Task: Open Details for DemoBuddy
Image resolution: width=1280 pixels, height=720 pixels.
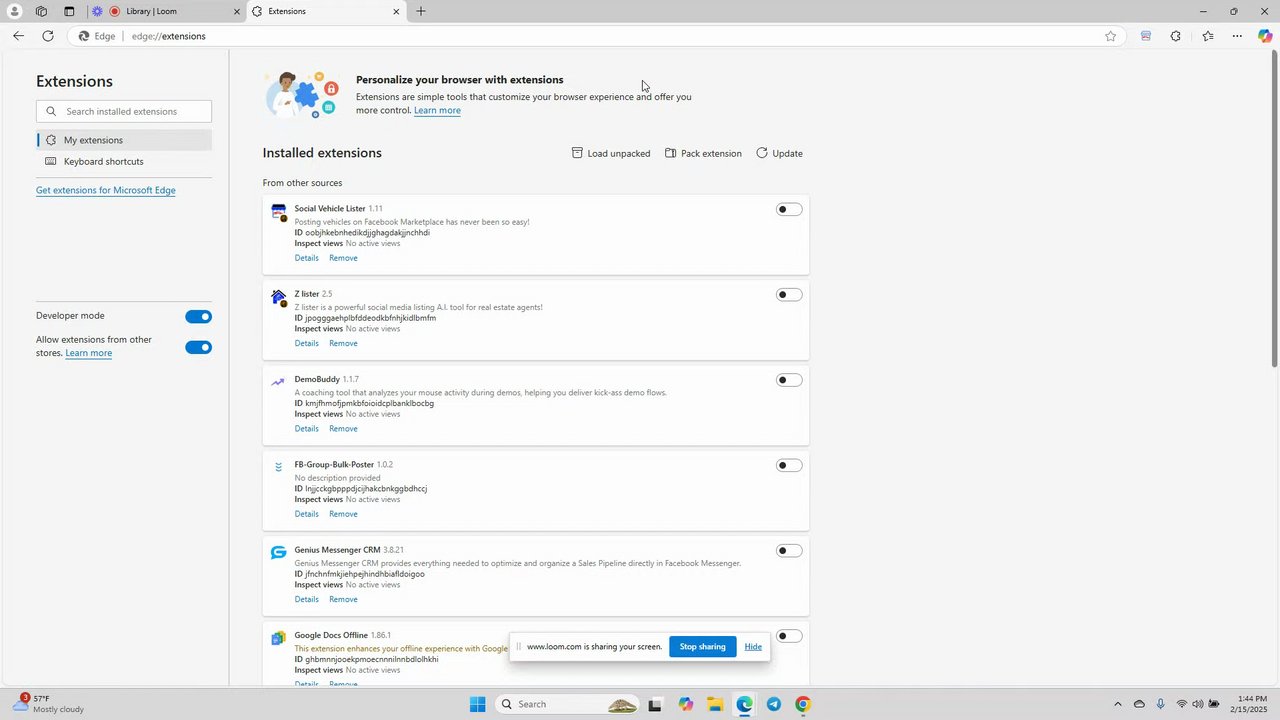Action: click(307, 429)
